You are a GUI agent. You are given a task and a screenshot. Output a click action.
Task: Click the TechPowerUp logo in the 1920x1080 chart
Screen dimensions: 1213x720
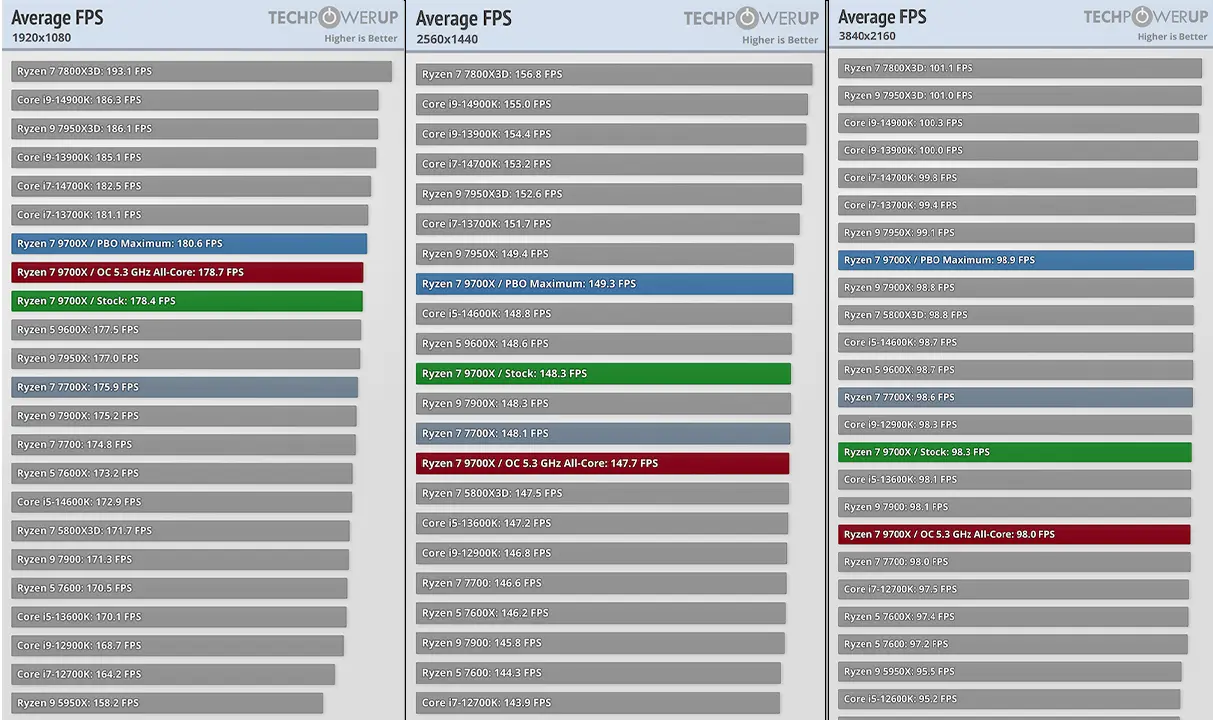coord(333,18)
